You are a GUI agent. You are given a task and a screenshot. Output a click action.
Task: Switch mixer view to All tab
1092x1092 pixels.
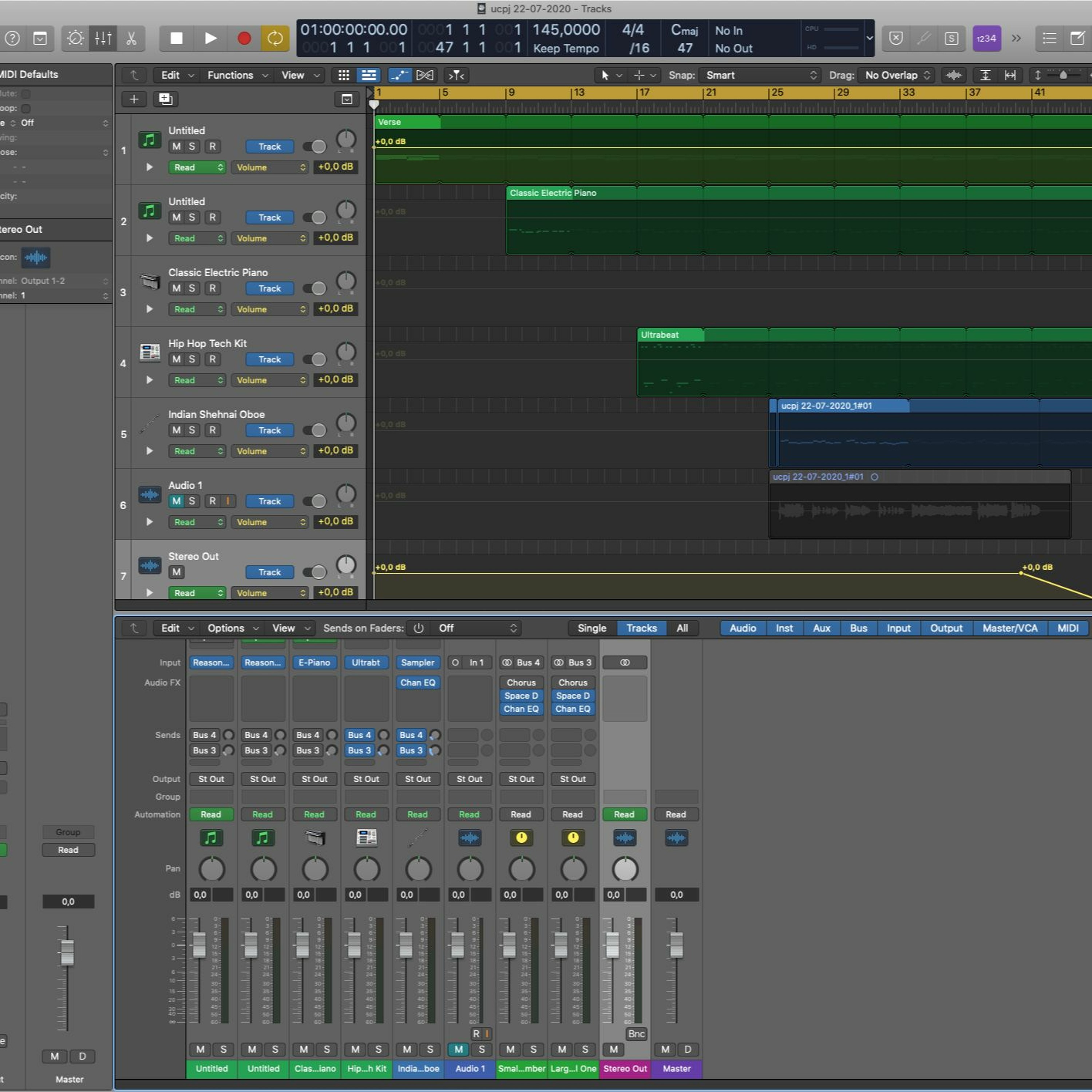(682, 628)
